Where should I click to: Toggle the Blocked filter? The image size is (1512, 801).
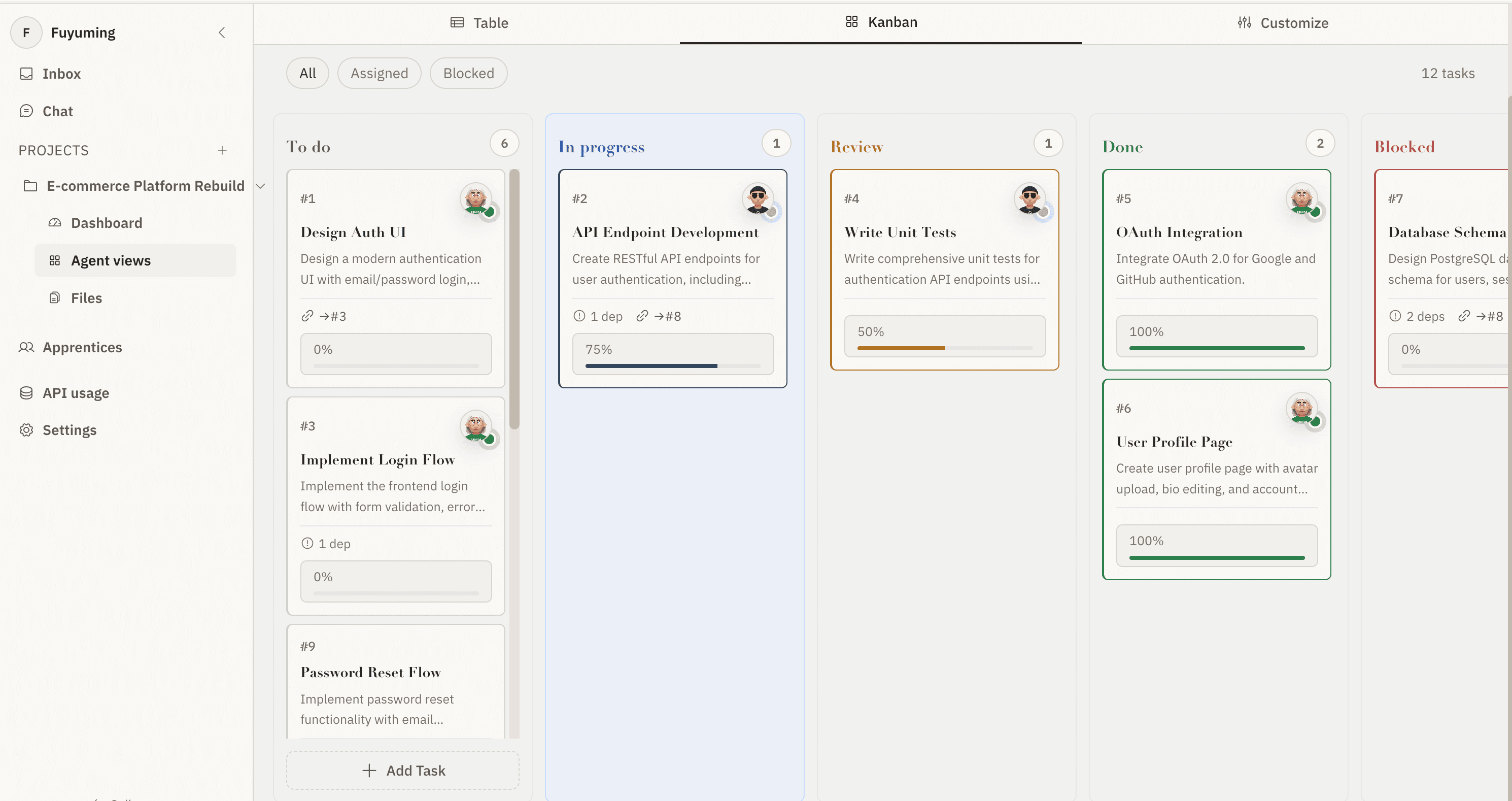coord(468,73)
